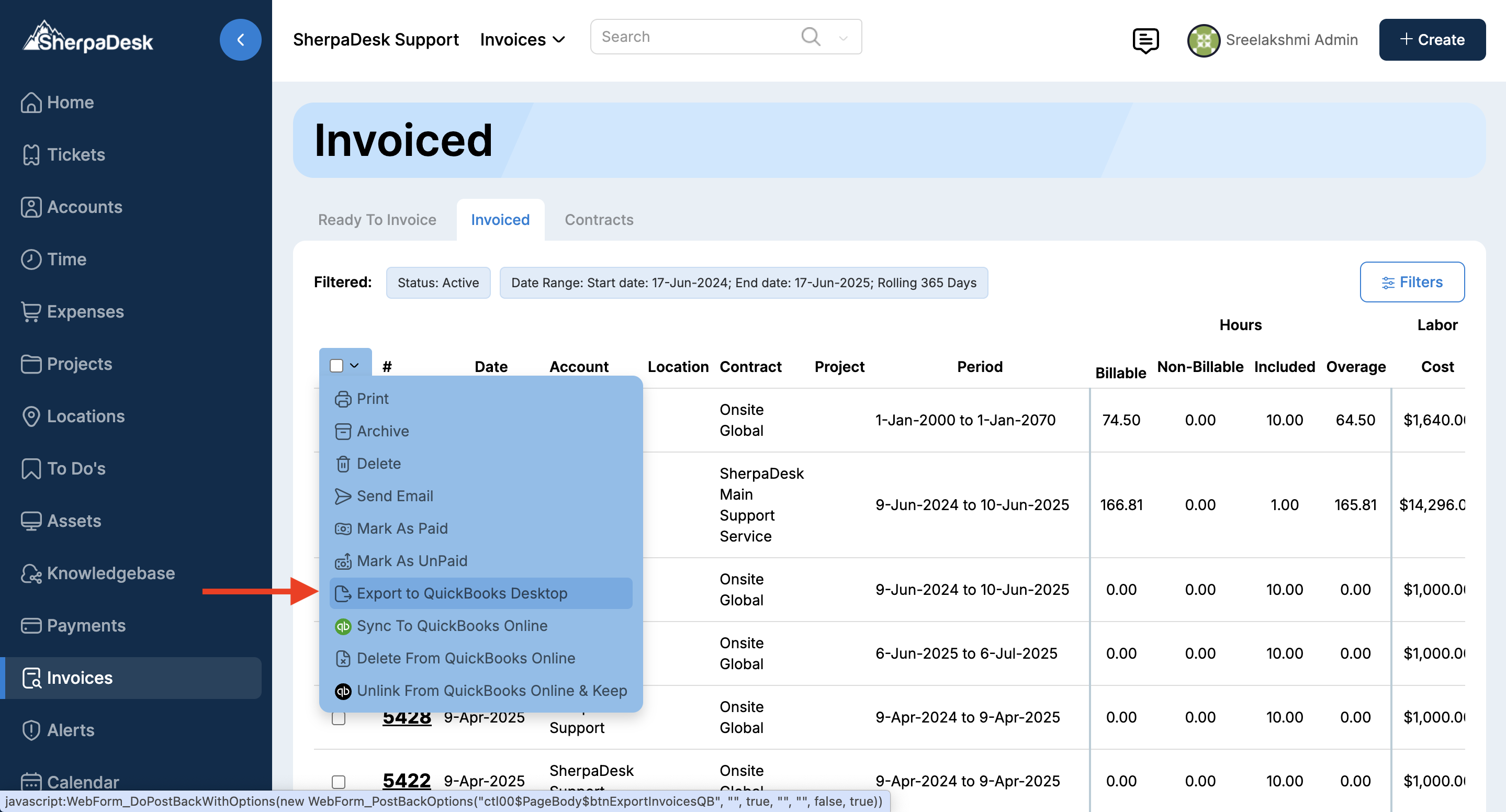The height and width of the screenshot is (812, 1506).
Task: Toggle the select-all invoices checkbox
Action: click(336, 366)
